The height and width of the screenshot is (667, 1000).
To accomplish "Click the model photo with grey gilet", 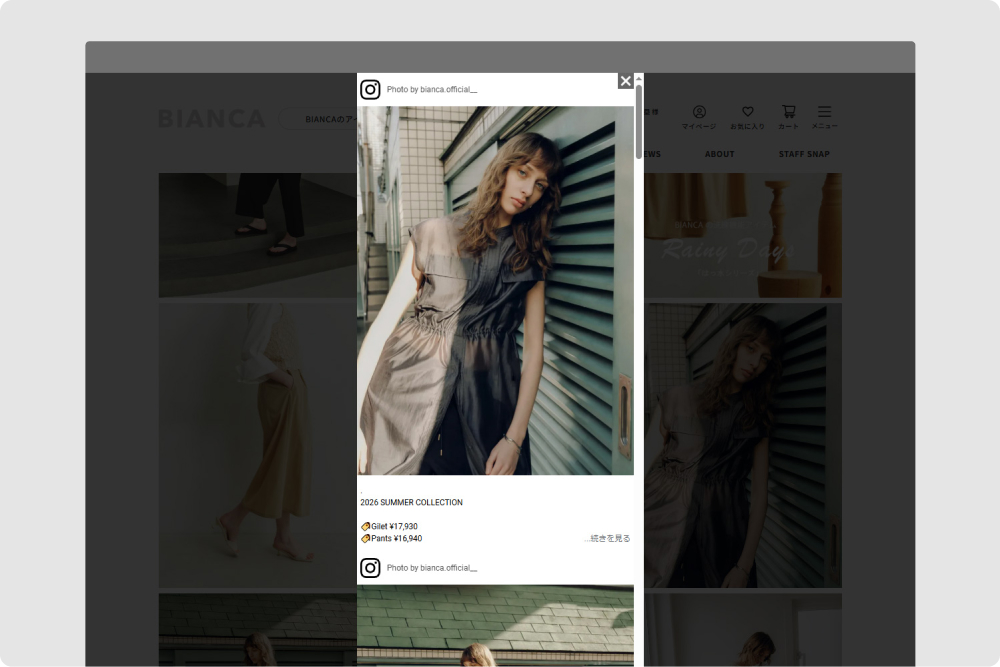I will 496,290.
